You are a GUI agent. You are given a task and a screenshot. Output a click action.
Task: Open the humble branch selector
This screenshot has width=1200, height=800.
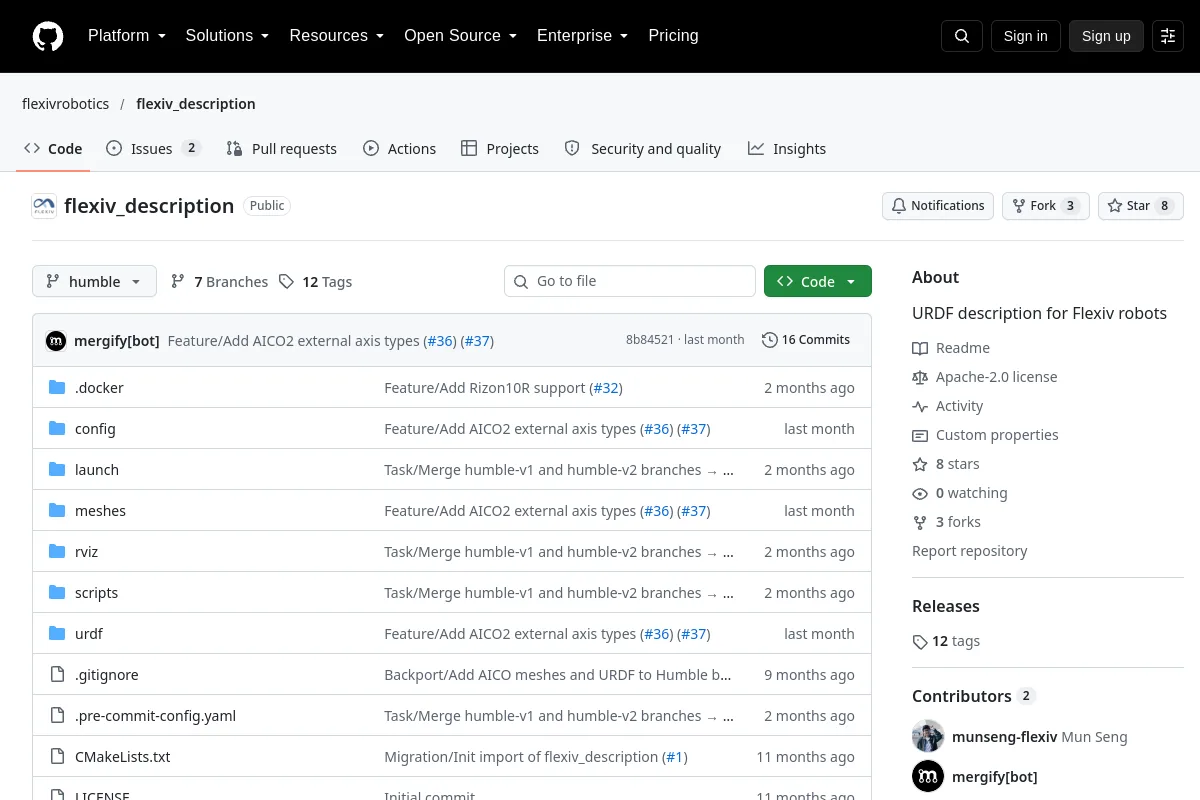coord(94,282)
